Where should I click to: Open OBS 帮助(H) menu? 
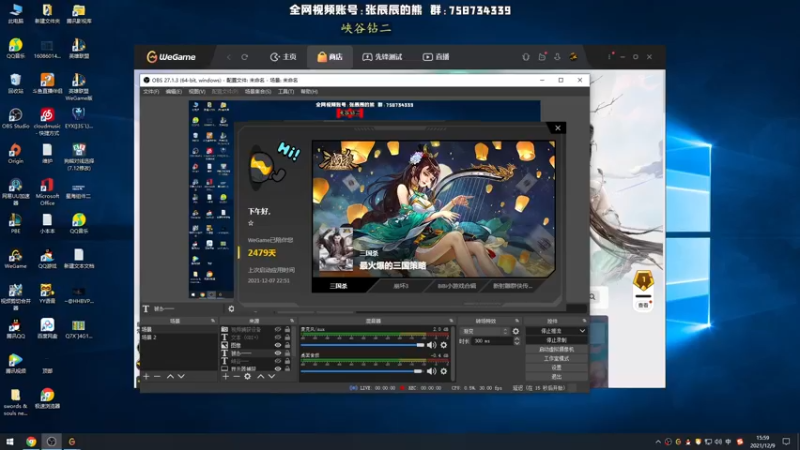click(309, 92)
